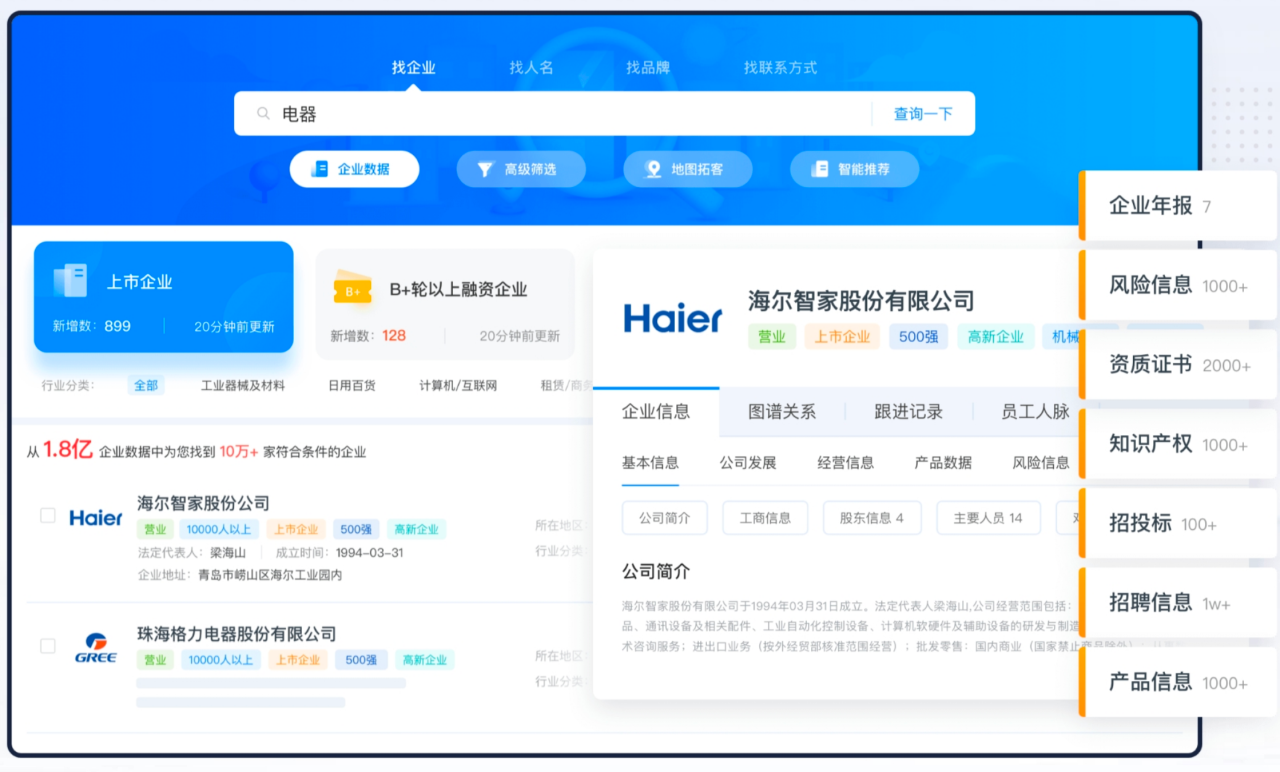Expand the 知识产权 side panel

[x=1178, y=444]
